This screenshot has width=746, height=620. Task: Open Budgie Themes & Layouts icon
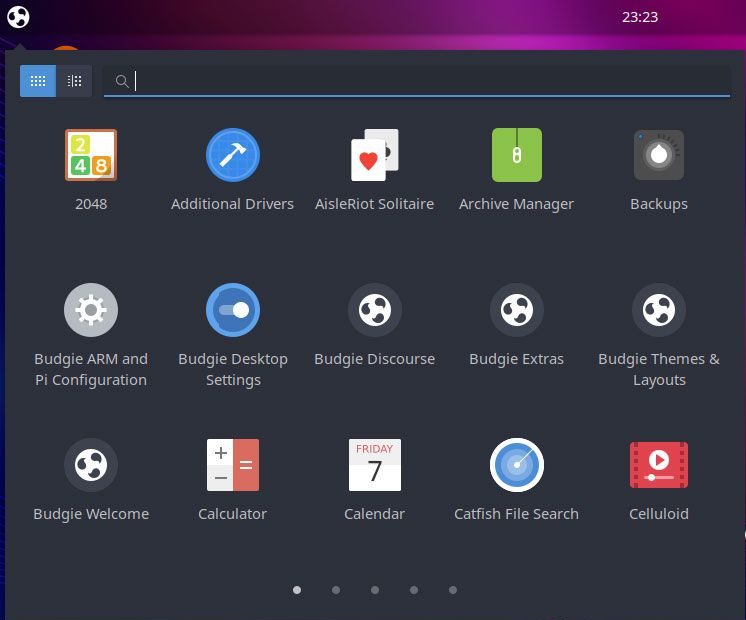(658, 310)
